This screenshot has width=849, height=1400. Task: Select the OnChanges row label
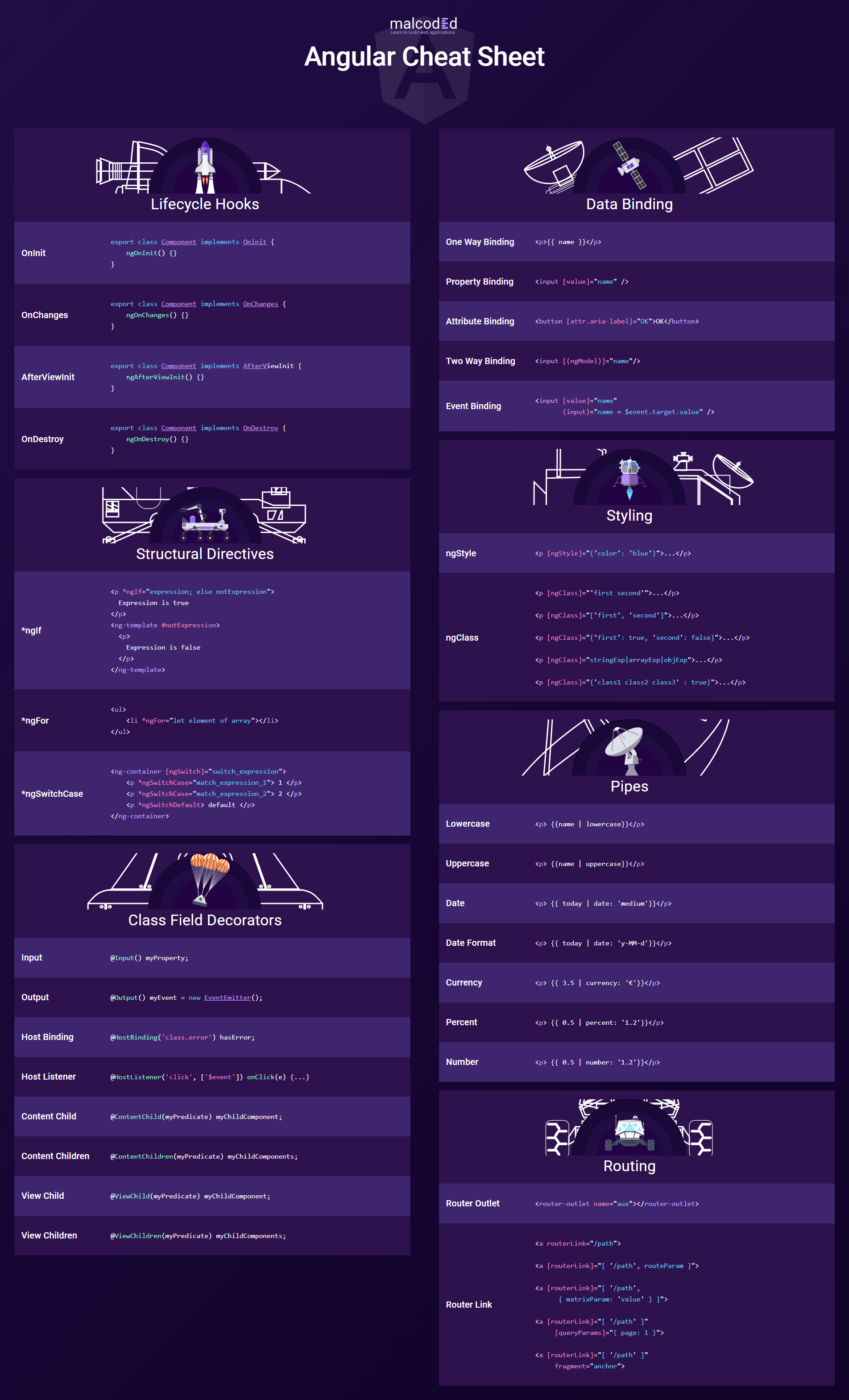44,315
